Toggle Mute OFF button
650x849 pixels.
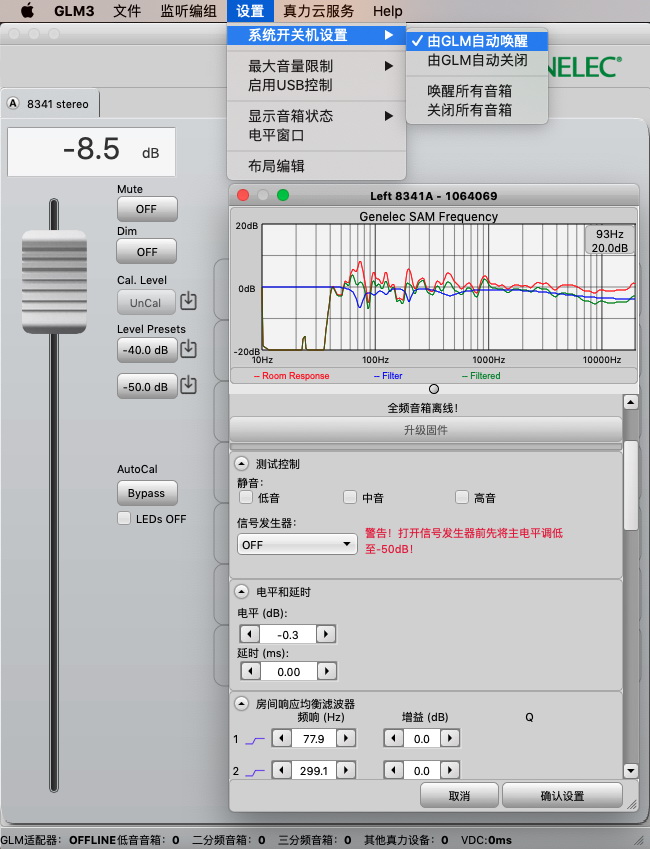click(147, 209)
